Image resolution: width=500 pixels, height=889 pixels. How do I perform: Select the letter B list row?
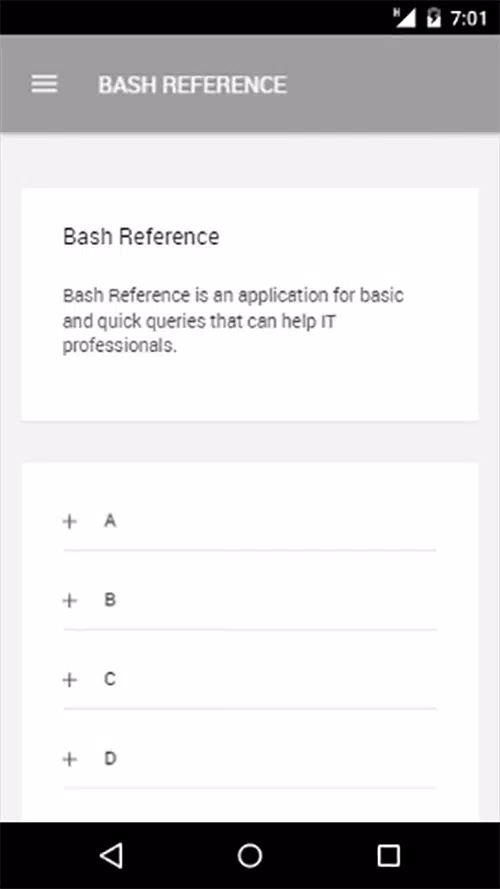click(250, 600)
